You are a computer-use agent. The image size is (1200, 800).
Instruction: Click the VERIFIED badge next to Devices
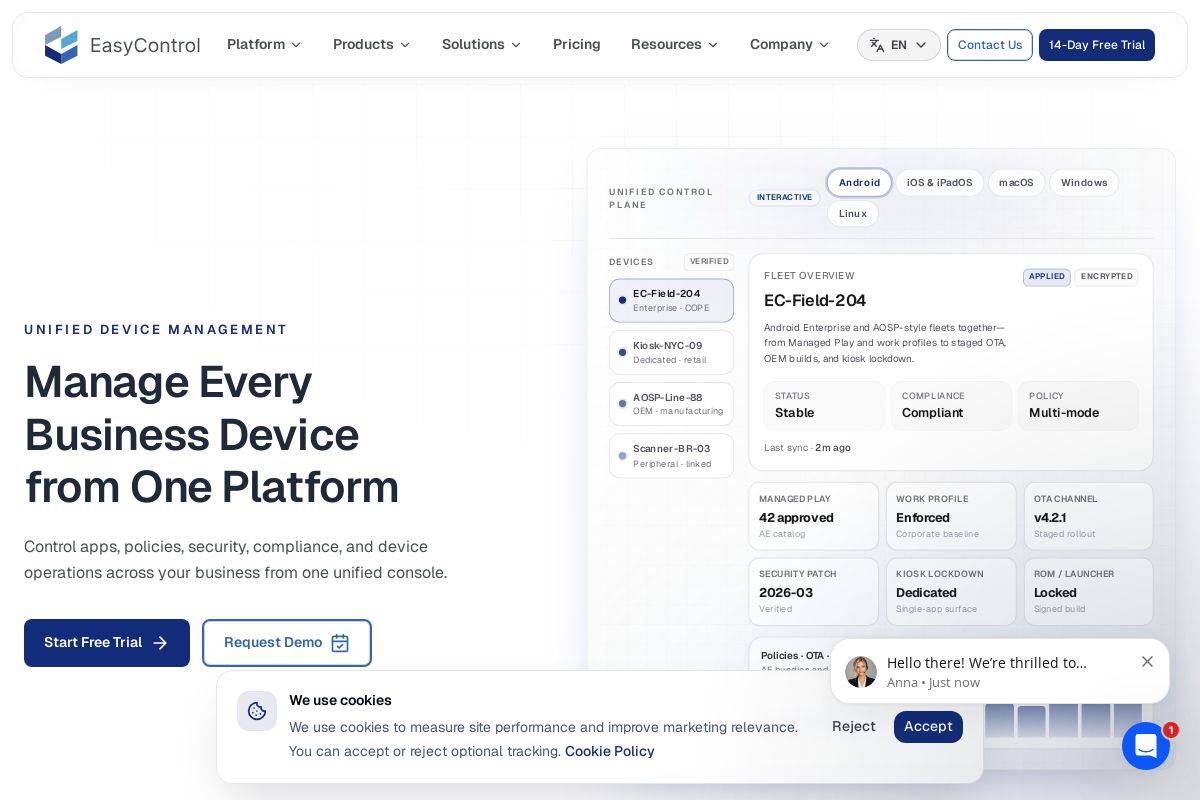(x=709, y=262)
